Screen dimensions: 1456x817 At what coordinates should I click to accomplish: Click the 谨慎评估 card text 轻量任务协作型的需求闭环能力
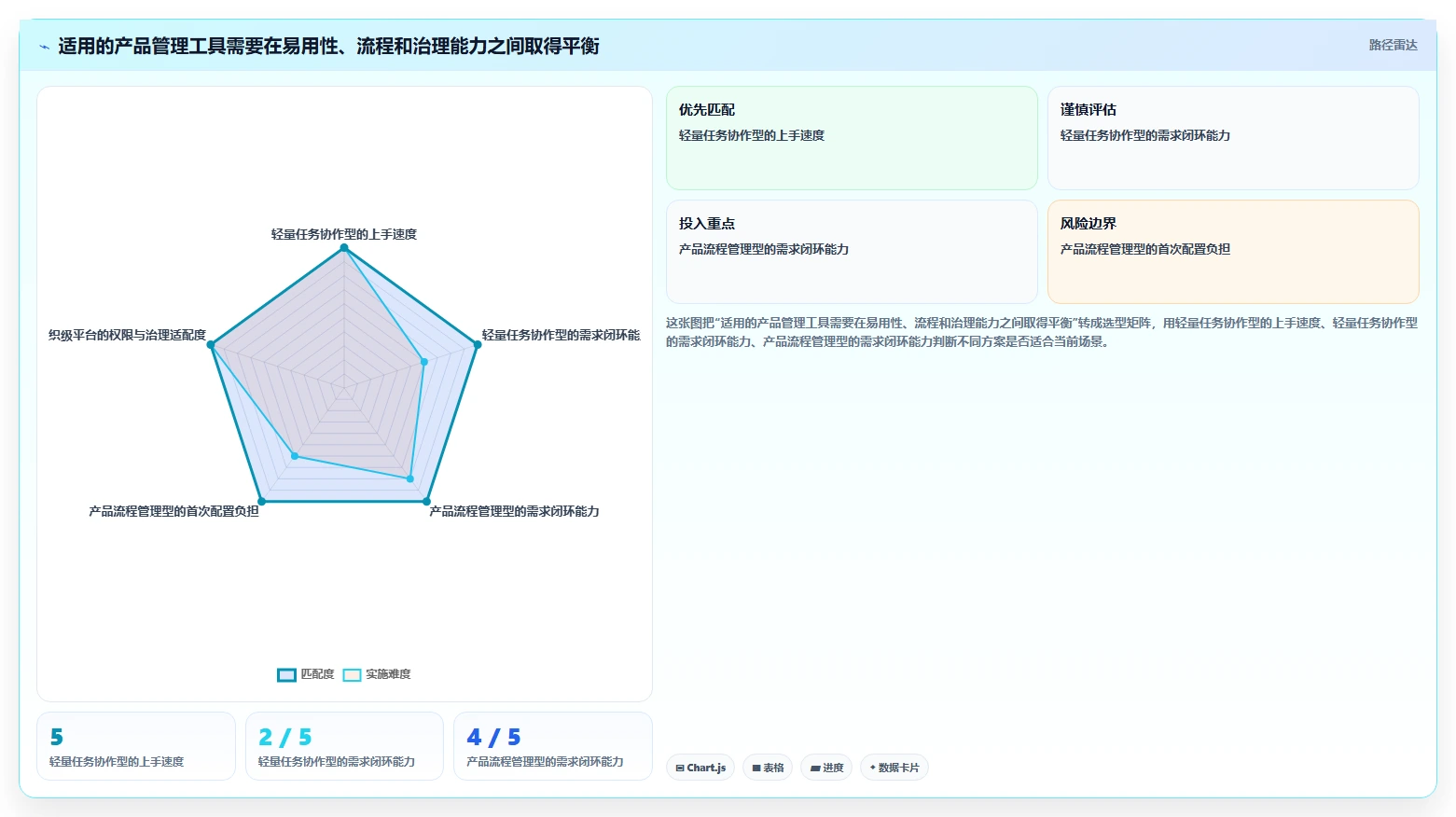1145,135
